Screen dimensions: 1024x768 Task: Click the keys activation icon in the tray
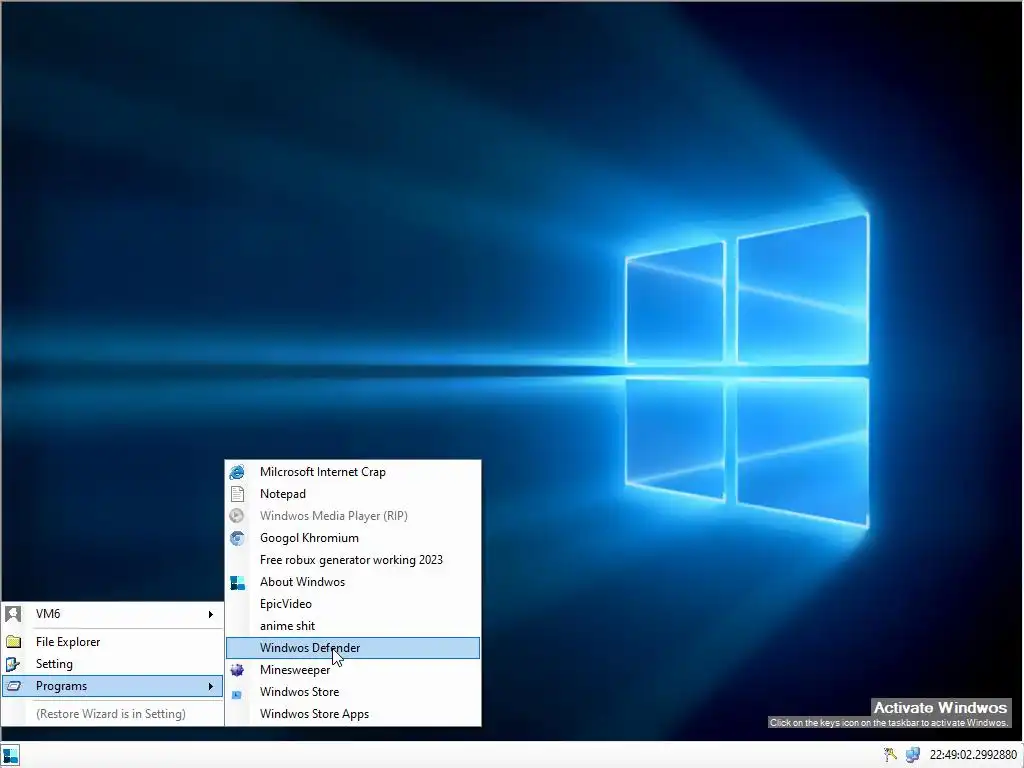click(x=890, y=755)
